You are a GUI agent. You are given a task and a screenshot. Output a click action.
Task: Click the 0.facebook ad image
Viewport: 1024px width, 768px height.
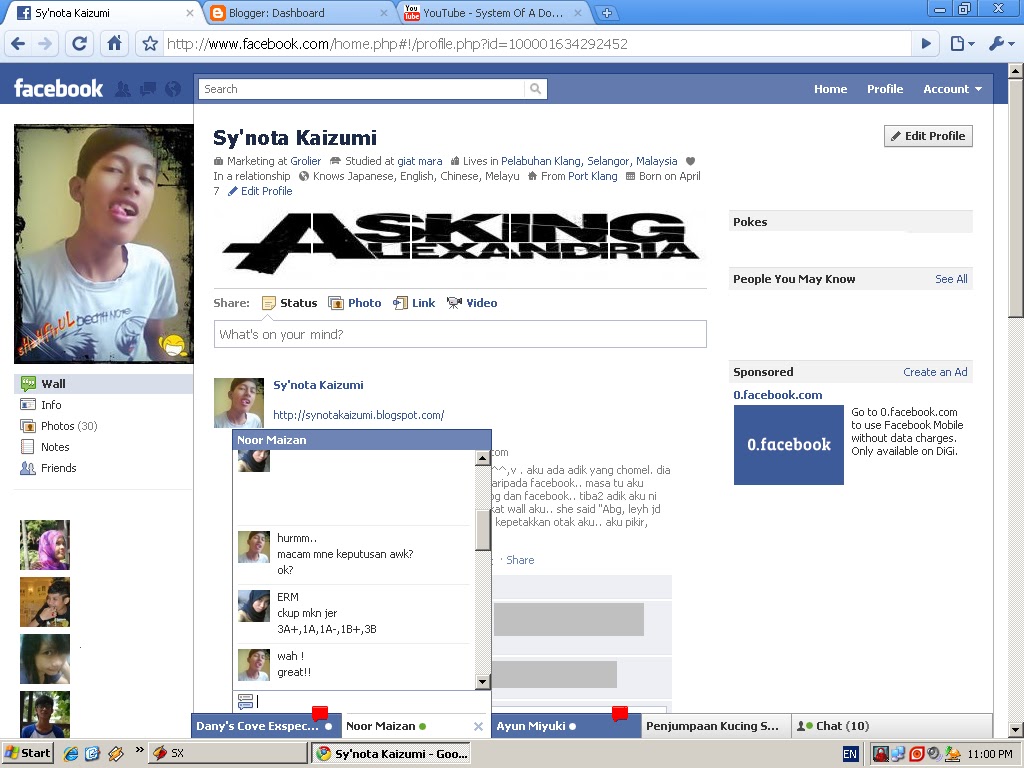pyautogui.click(x=788, y=445)
